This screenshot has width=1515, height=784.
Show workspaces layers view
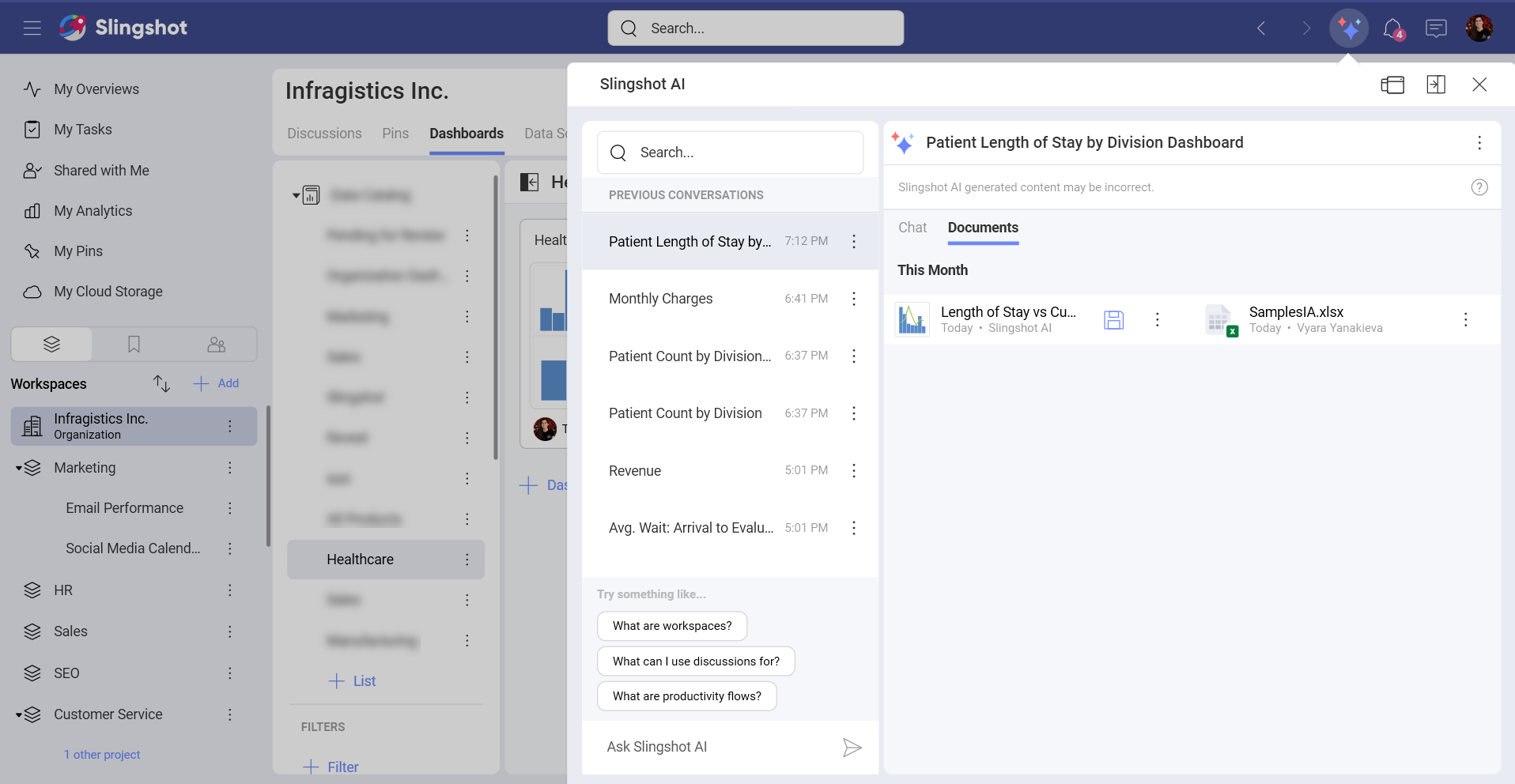(51, 345)
